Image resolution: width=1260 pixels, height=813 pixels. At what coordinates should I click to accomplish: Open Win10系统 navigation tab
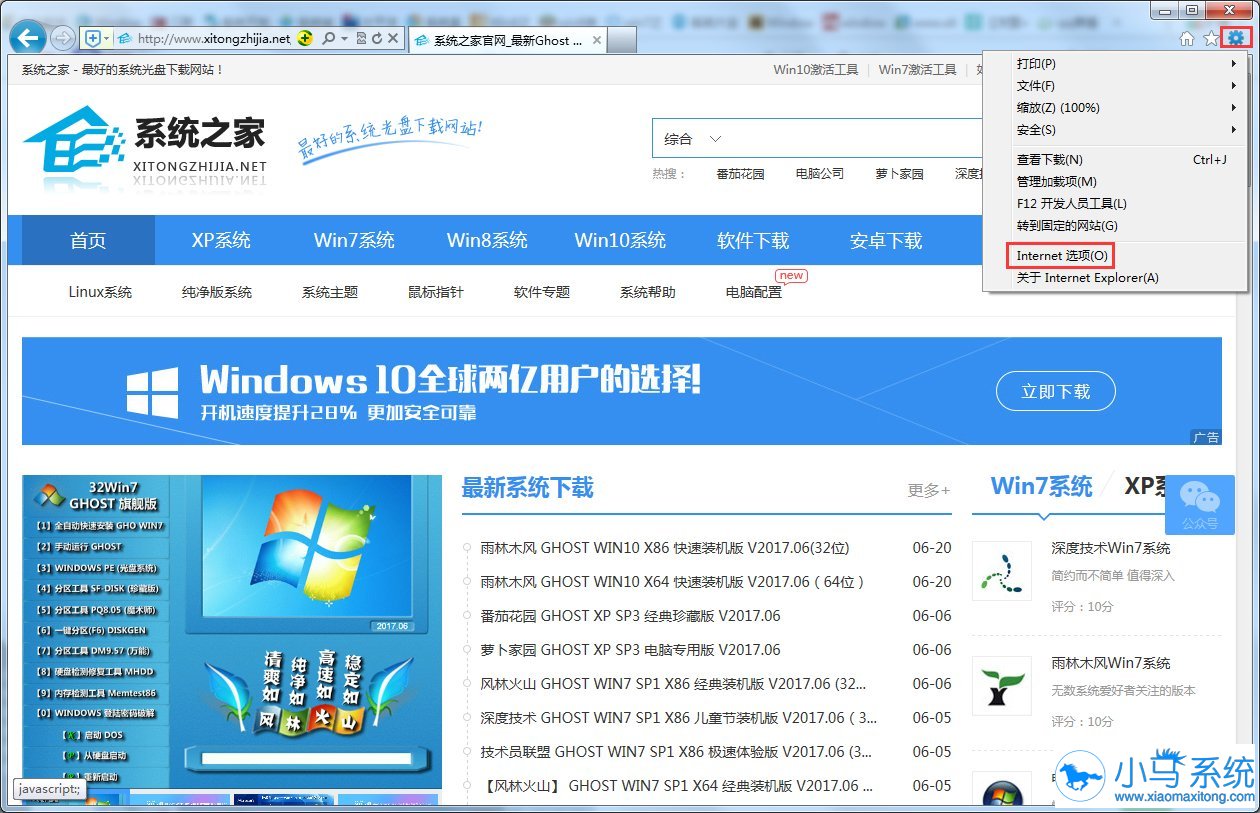[x=620, y=241]
